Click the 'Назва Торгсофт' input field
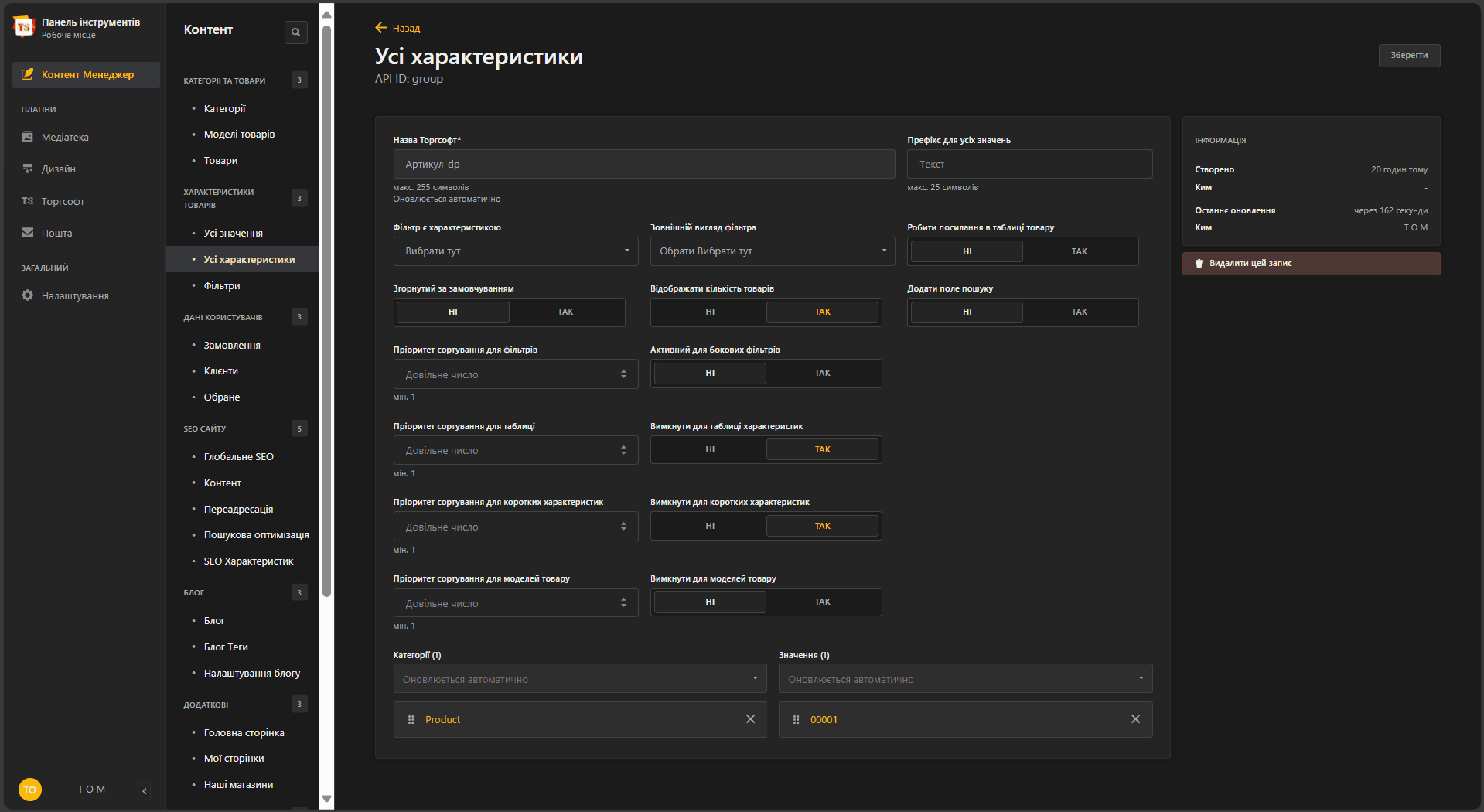1484x812 pixels. point(644,164)
